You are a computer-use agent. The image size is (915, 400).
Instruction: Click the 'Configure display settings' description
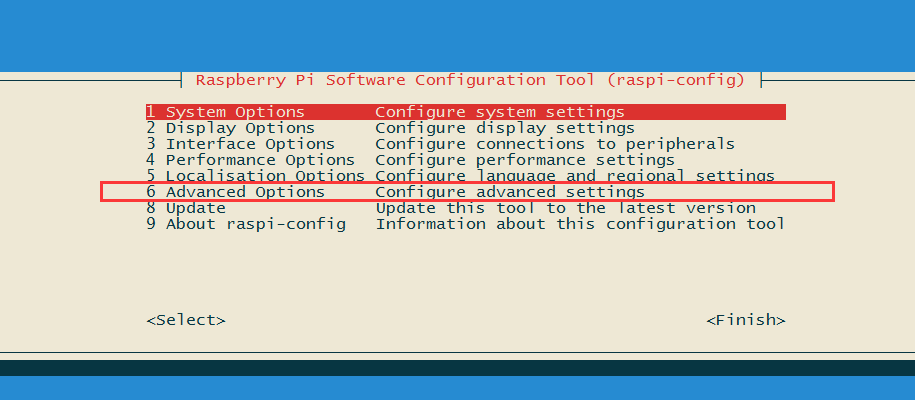click(505, 128)
